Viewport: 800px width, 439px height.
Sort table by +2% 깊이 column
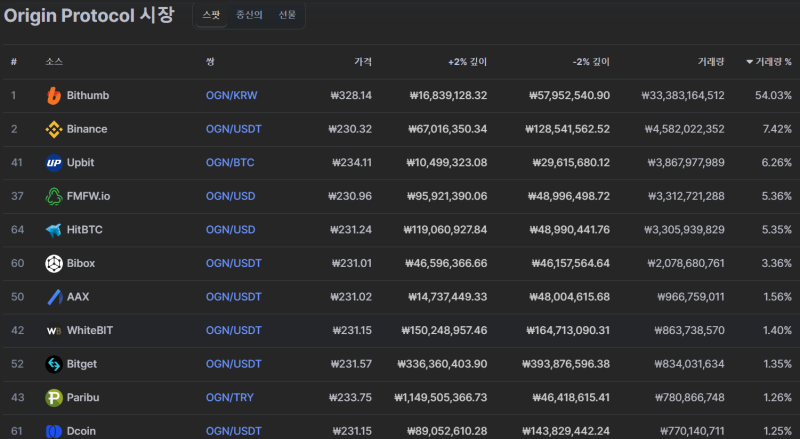pyautogui.click(x=467, y=62)
